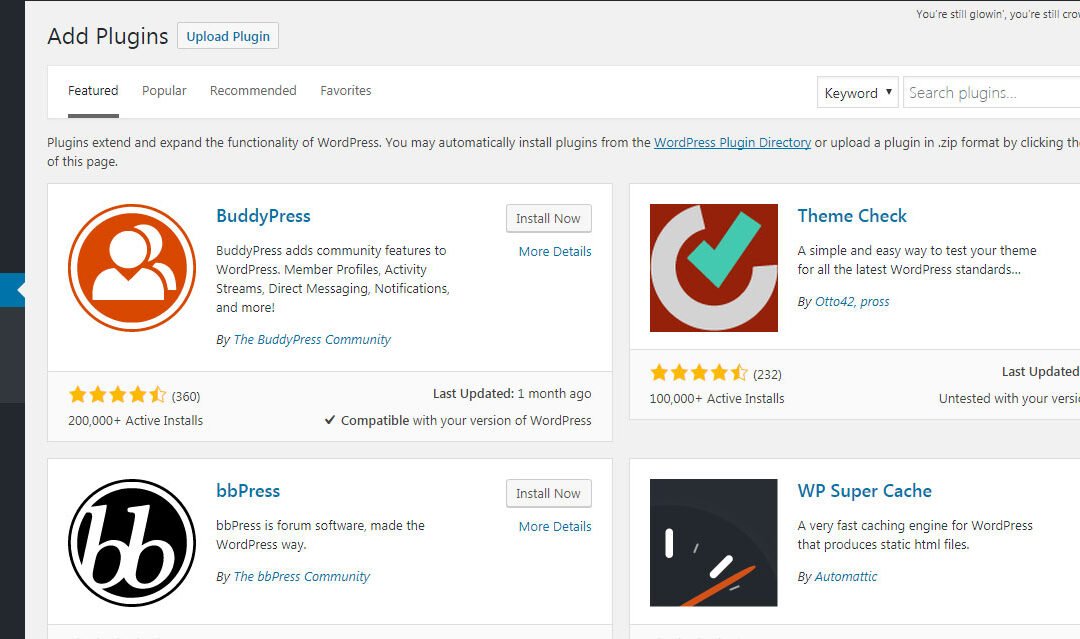The width and height of the screenshot is (1080, 639).
Task: Install the BuddyPress plugin now
Action: pyautogui.click(x=548, y=219)
